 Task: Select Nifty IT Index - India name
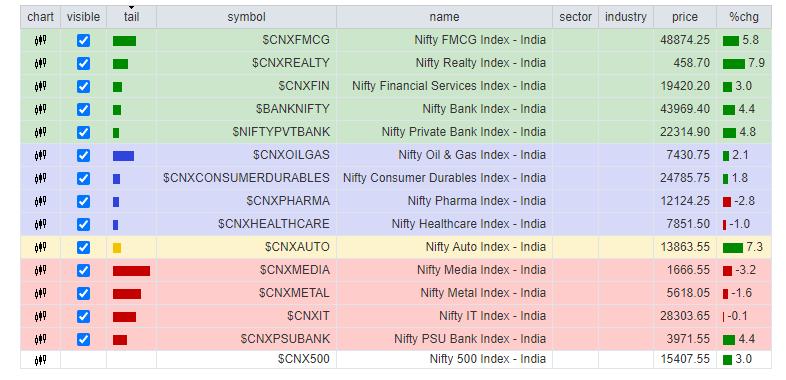pyautogui.click(x=492, y=316)
